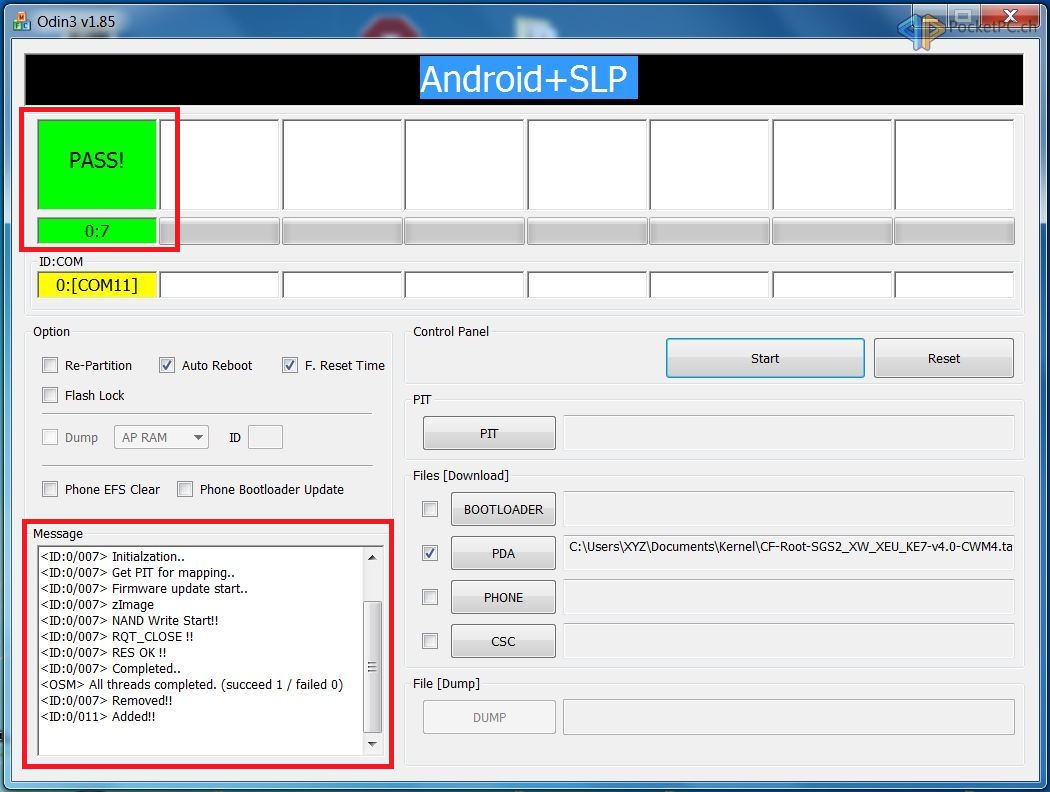Click the 'zImage' log line

coord(98,605)
